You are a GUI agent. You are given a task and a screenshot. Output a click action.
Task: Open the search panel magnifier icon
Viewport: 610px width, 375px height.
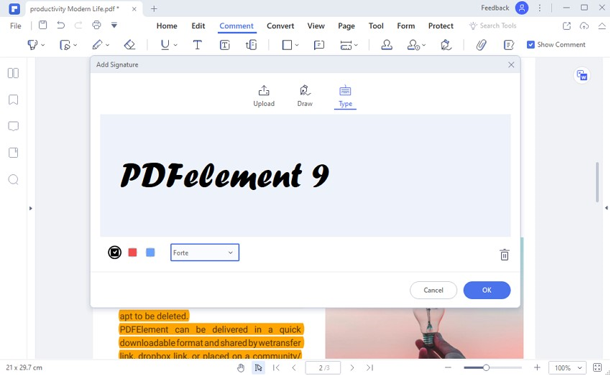tap(13, 179)
